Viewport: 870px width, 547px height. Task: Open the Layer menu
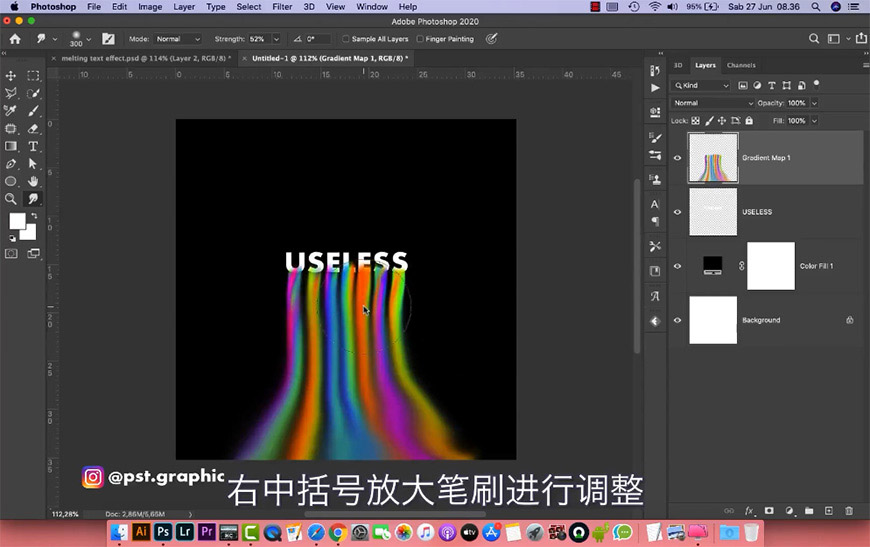click(x=184, y=7)
